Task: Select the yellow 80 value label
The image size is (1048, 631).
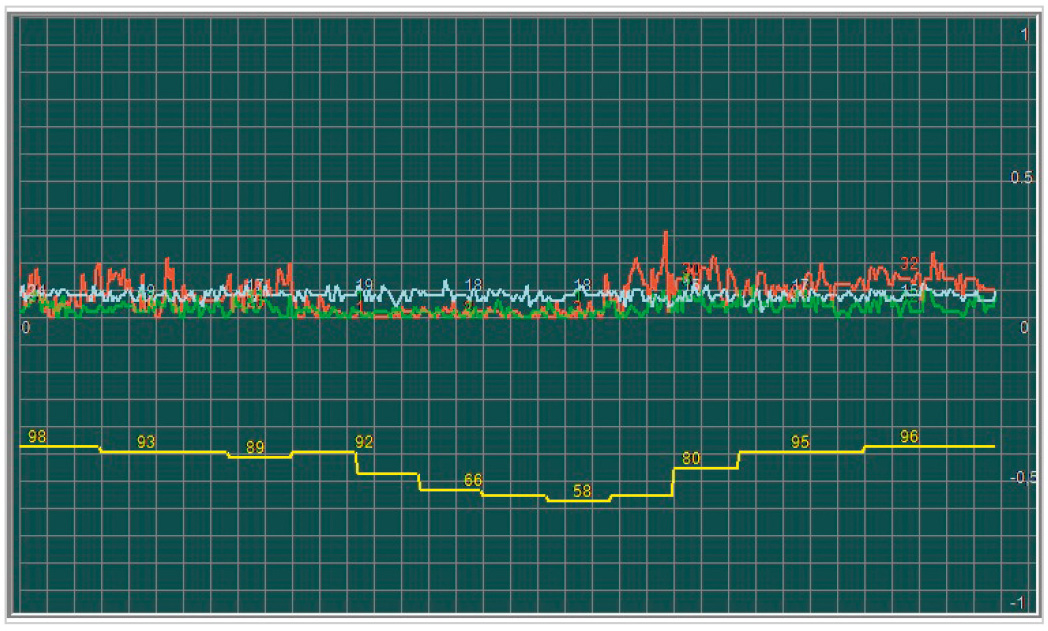Action: tap(691, 459)
